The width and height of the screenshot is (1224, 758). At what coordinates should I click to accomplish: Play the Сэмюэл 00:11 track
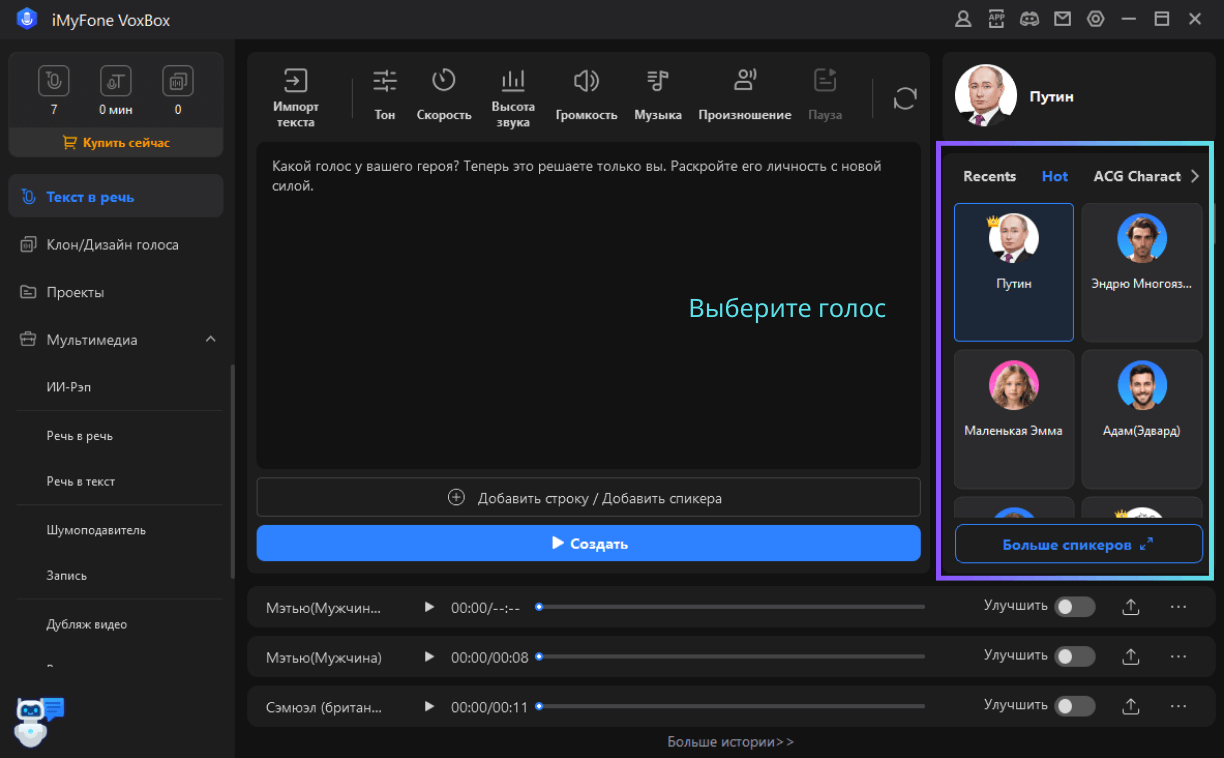click(x=430, y=707)
